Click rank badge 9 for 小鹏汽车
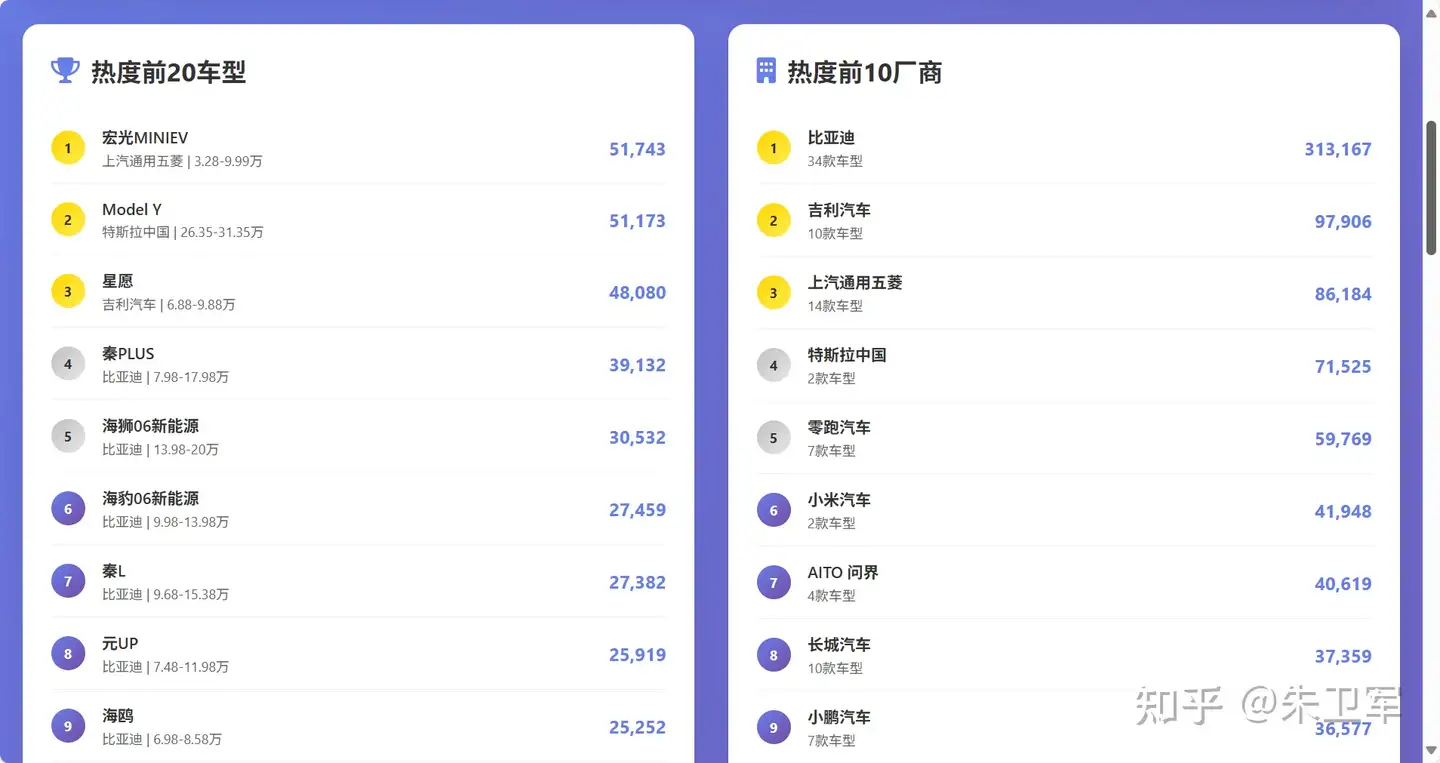 click(x=774, y=728)
